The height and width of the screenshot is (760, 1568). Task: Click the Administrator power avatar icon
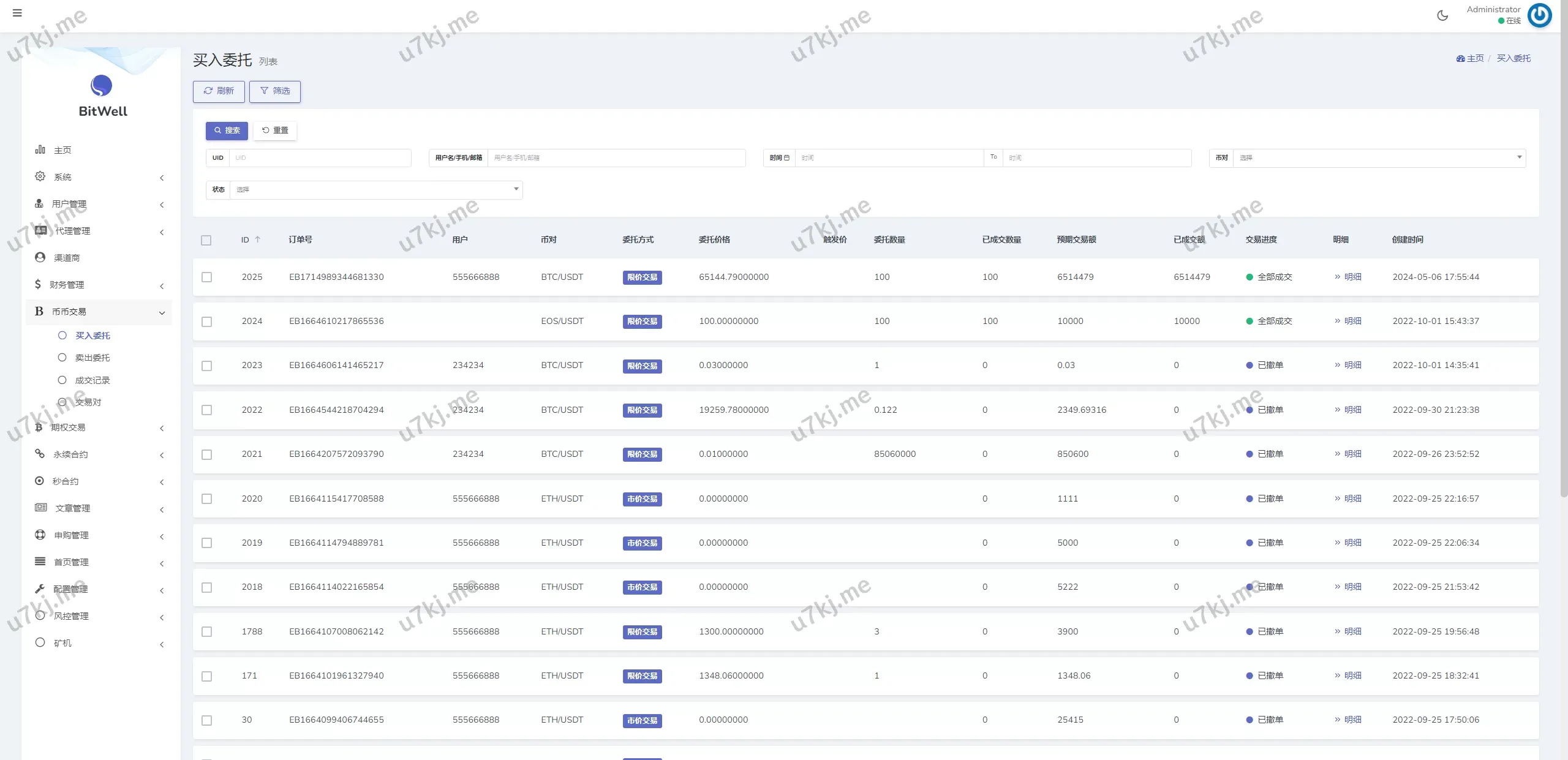tap(1539, 15)
